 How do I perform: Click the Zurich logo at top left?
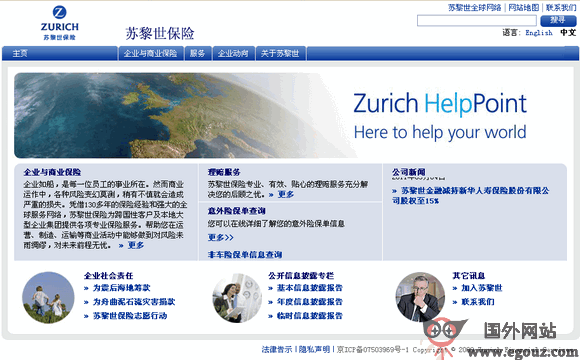[59, 23]
